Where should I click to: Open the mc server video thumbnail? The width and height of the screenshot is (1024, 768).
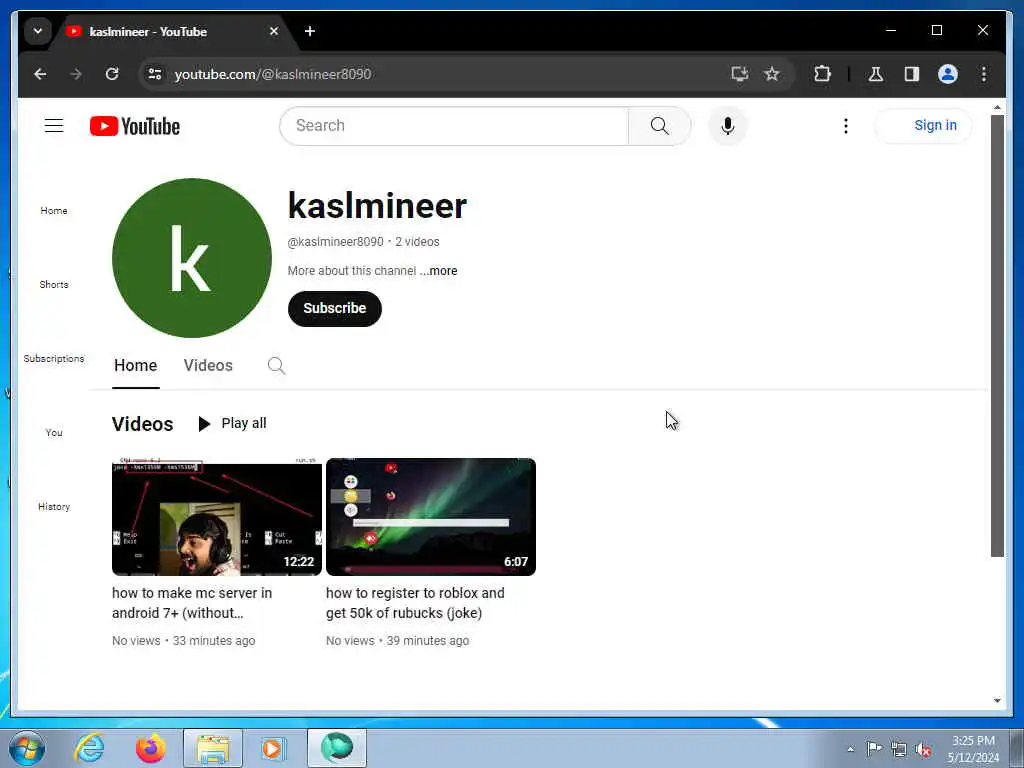coord(217,517)
